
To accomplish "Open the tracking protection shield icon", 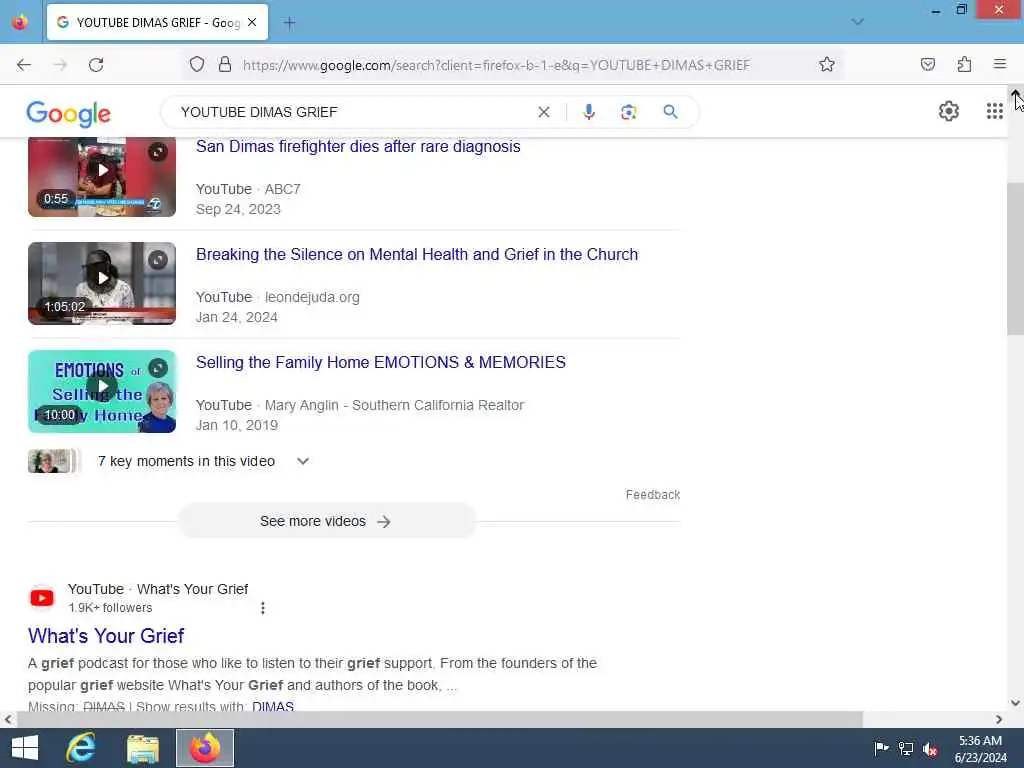I will point(197,64).
